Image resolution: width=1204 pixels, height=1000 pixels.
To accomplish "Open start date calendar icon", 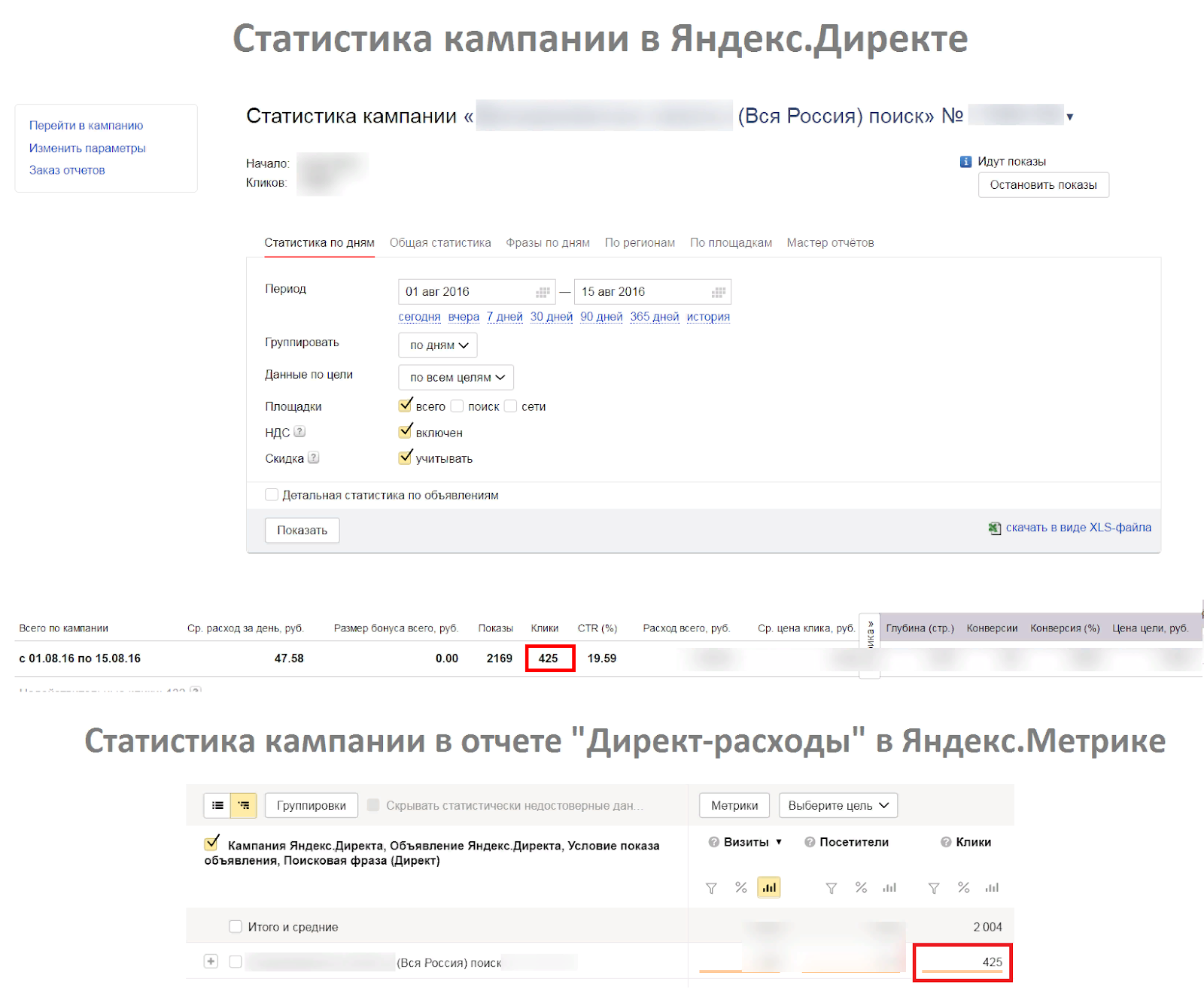I will [543, 292].
